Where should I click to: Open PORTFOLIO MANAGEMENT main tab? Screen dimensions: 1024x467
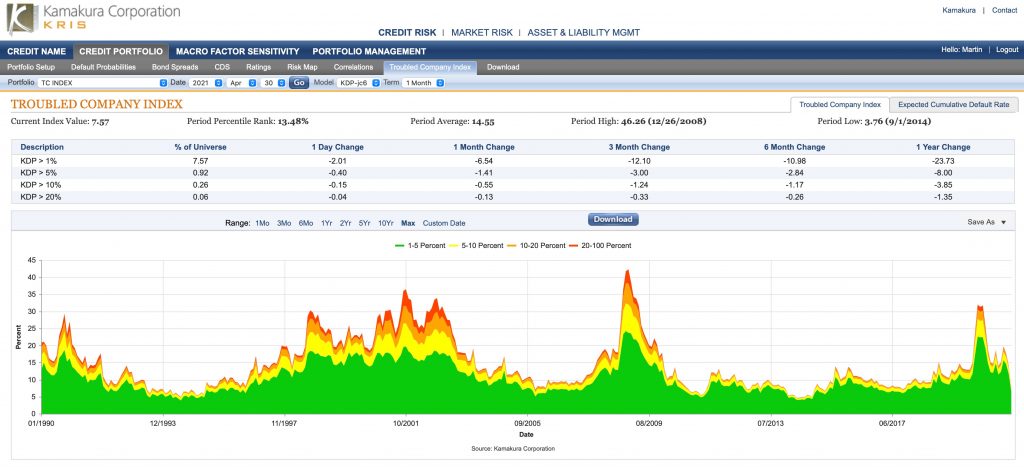[x=369, y=51]
